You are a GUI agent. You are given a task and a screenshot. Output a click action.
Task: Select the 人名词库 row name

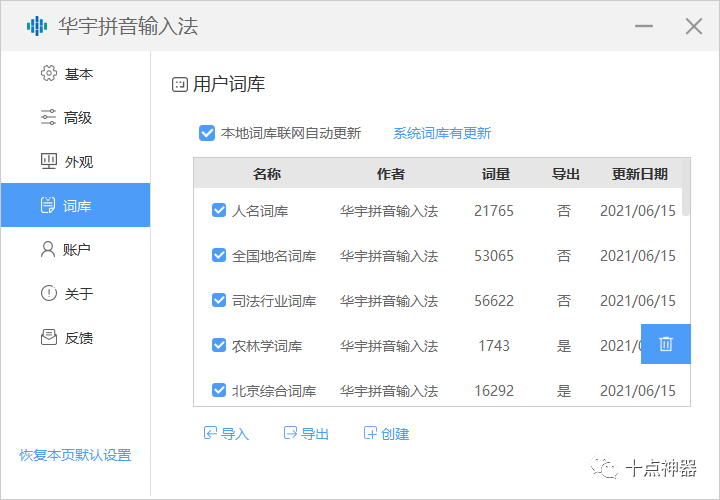[260, 211]
